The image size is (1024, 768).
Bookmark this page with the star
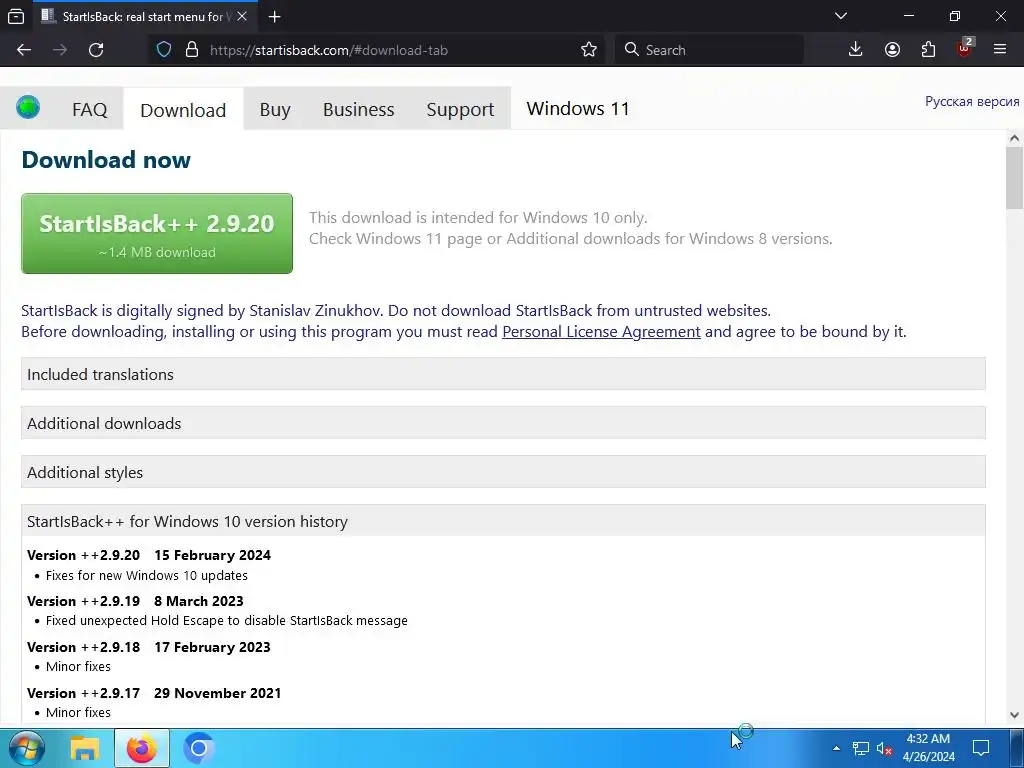588,50
